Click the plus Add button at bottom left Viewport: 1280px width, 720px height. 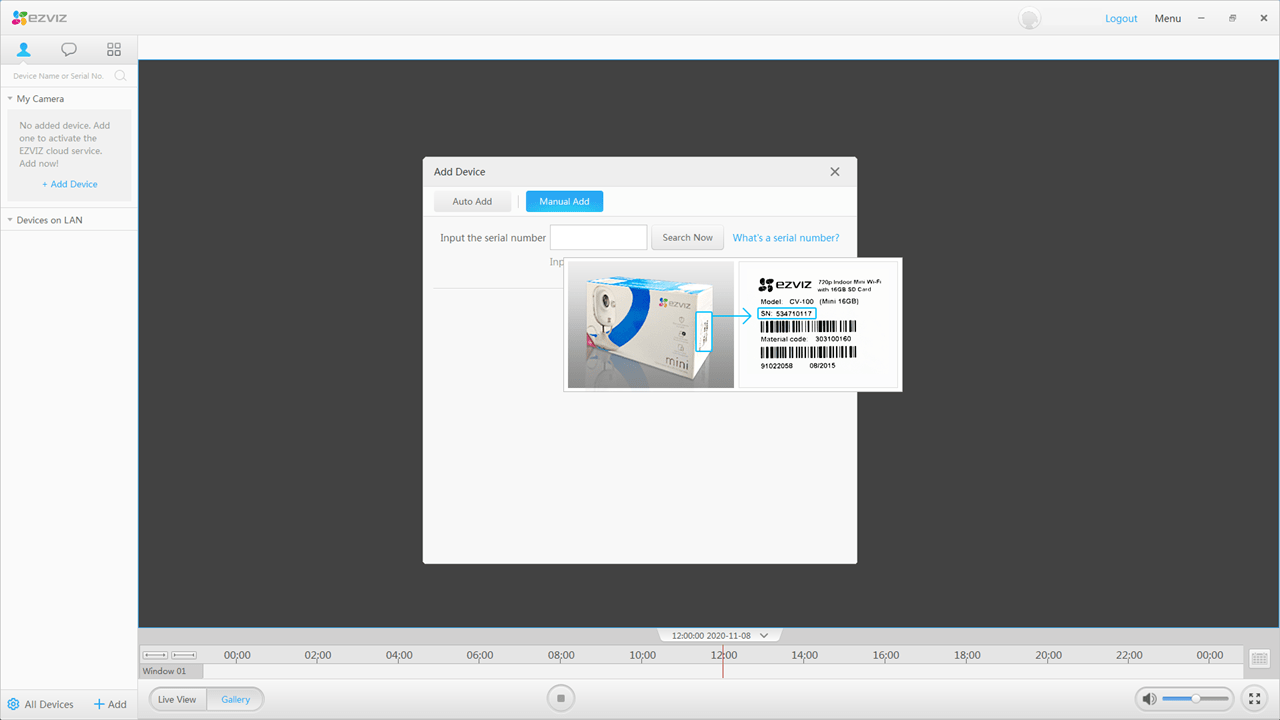110,704
